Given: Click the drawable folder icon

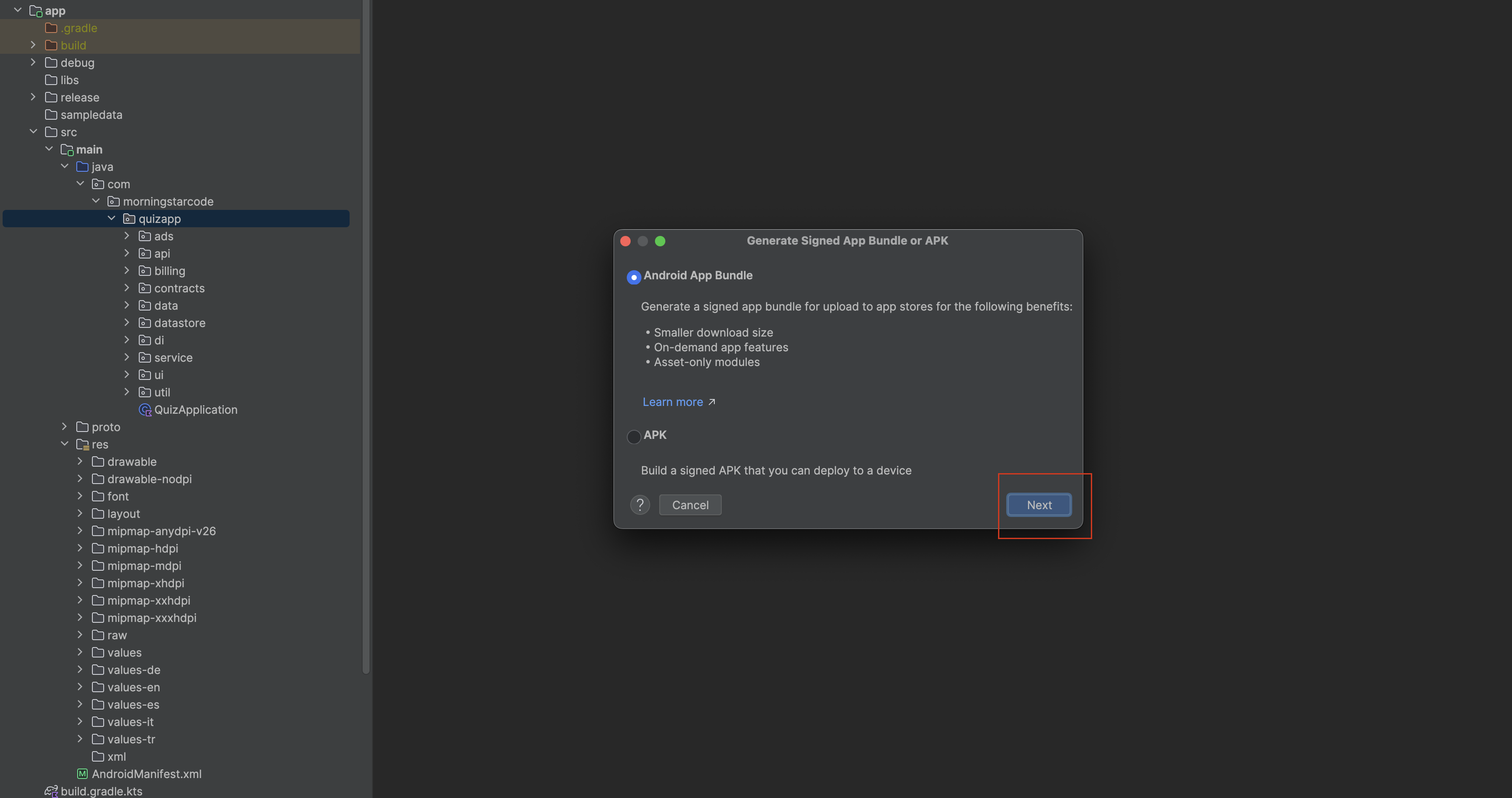Looking at the screenshot, I should 98,462.
